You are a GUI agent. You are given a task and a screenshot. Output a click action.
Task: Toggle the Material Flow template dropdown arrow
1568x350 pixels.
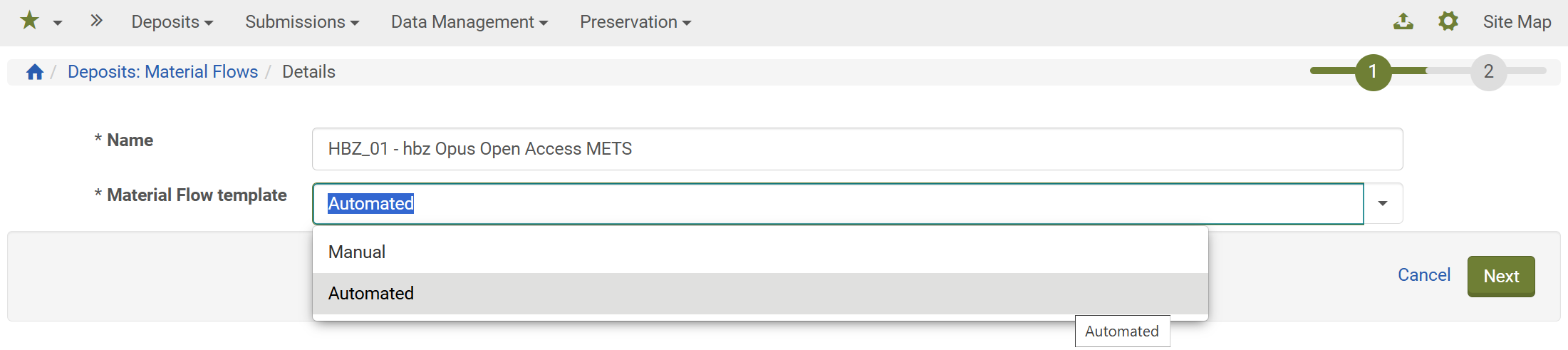pyautogui.click(x=1383, y=204)
